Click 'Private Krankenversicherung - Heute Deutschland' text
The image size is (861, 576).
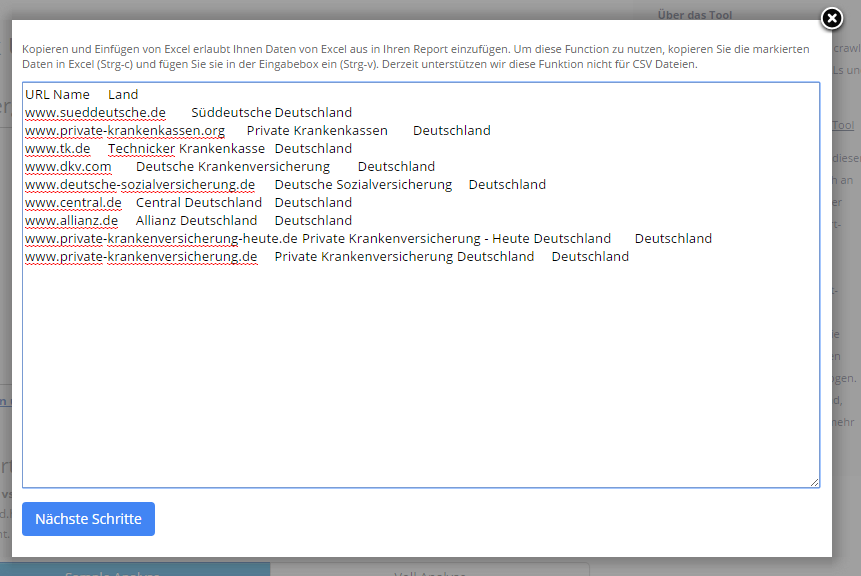point(456,239)
